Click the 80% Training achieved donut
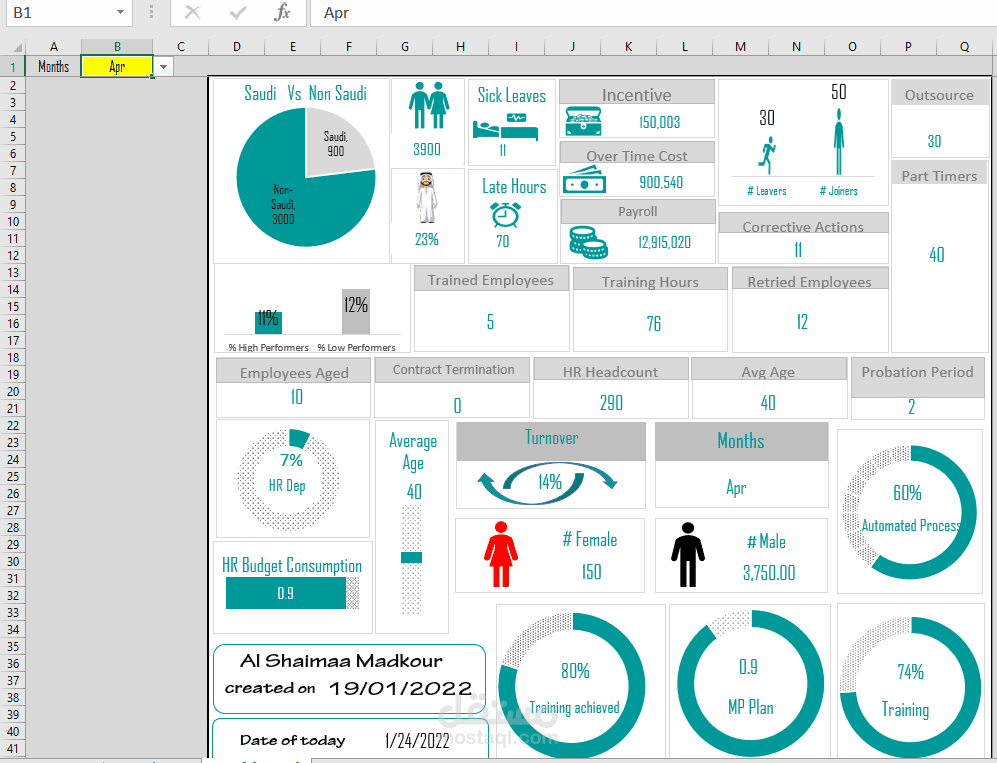Viewport: 997px width, 763px height. (572, 685)
